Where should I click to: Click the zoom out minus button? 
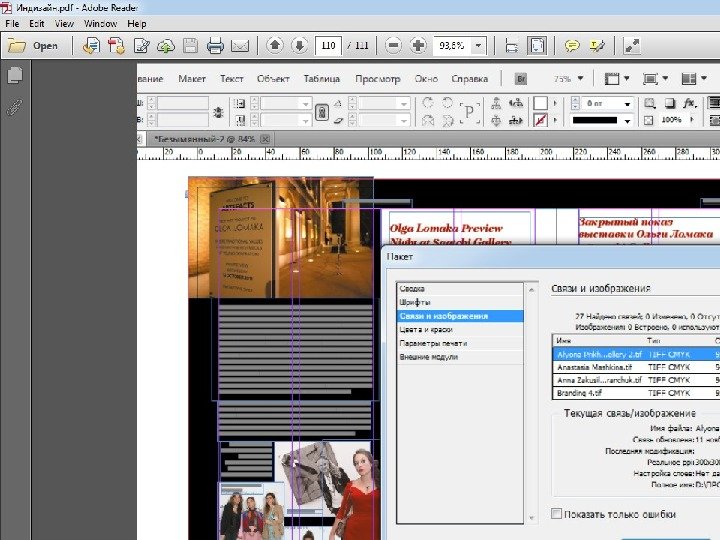[393, 46]
